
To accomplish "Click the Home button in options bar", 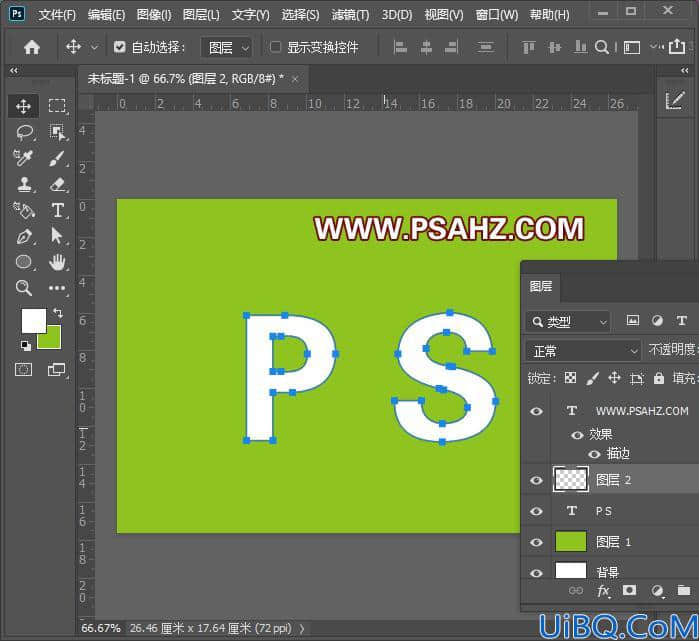I will [x=32, y=47].
